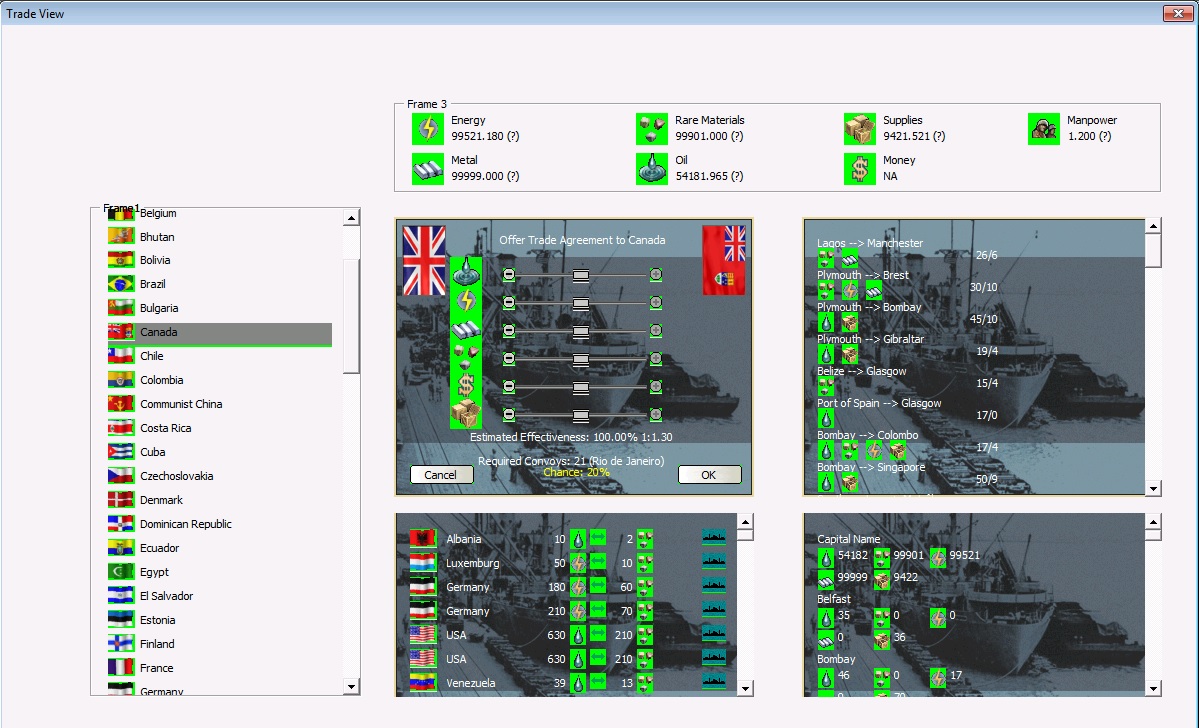Toggle the green exchange arrow next to Germany
The image size is (1199, 728).
pyautogui.click(x=597, y=587)
